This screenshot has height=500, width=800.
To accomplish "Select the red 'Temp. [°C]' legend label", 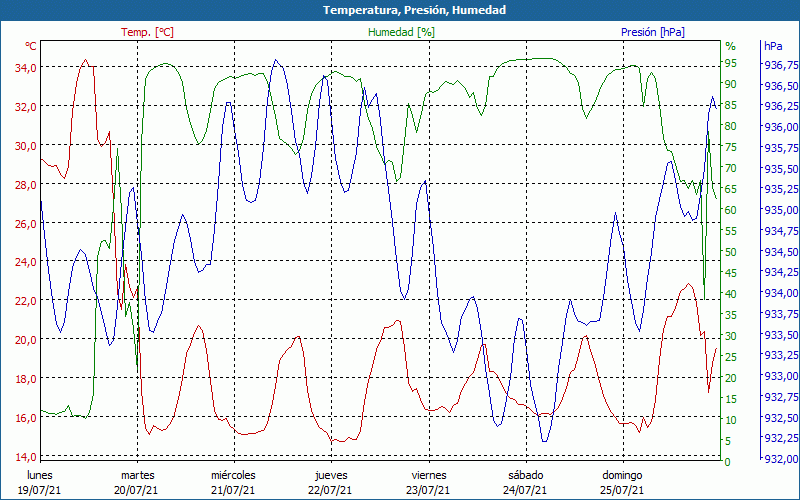I will click(147, 32).
